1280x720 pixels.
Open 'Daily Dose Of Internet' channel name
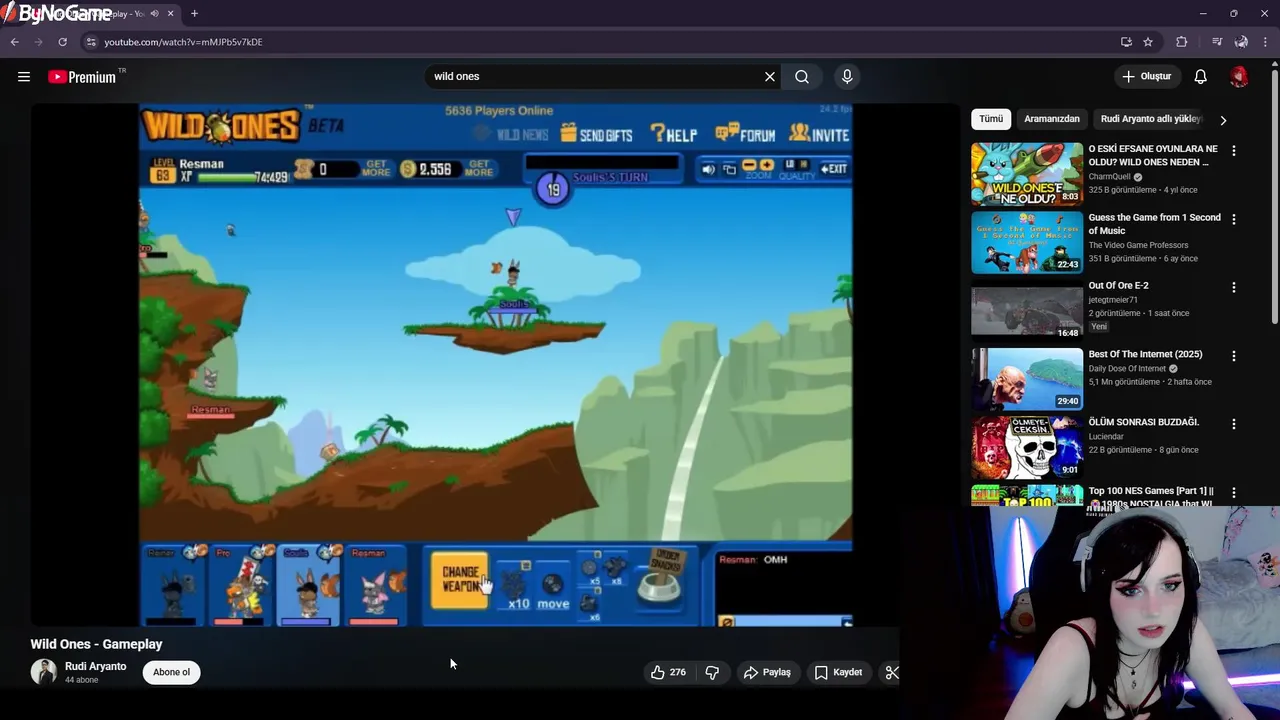click(1127, 368)
